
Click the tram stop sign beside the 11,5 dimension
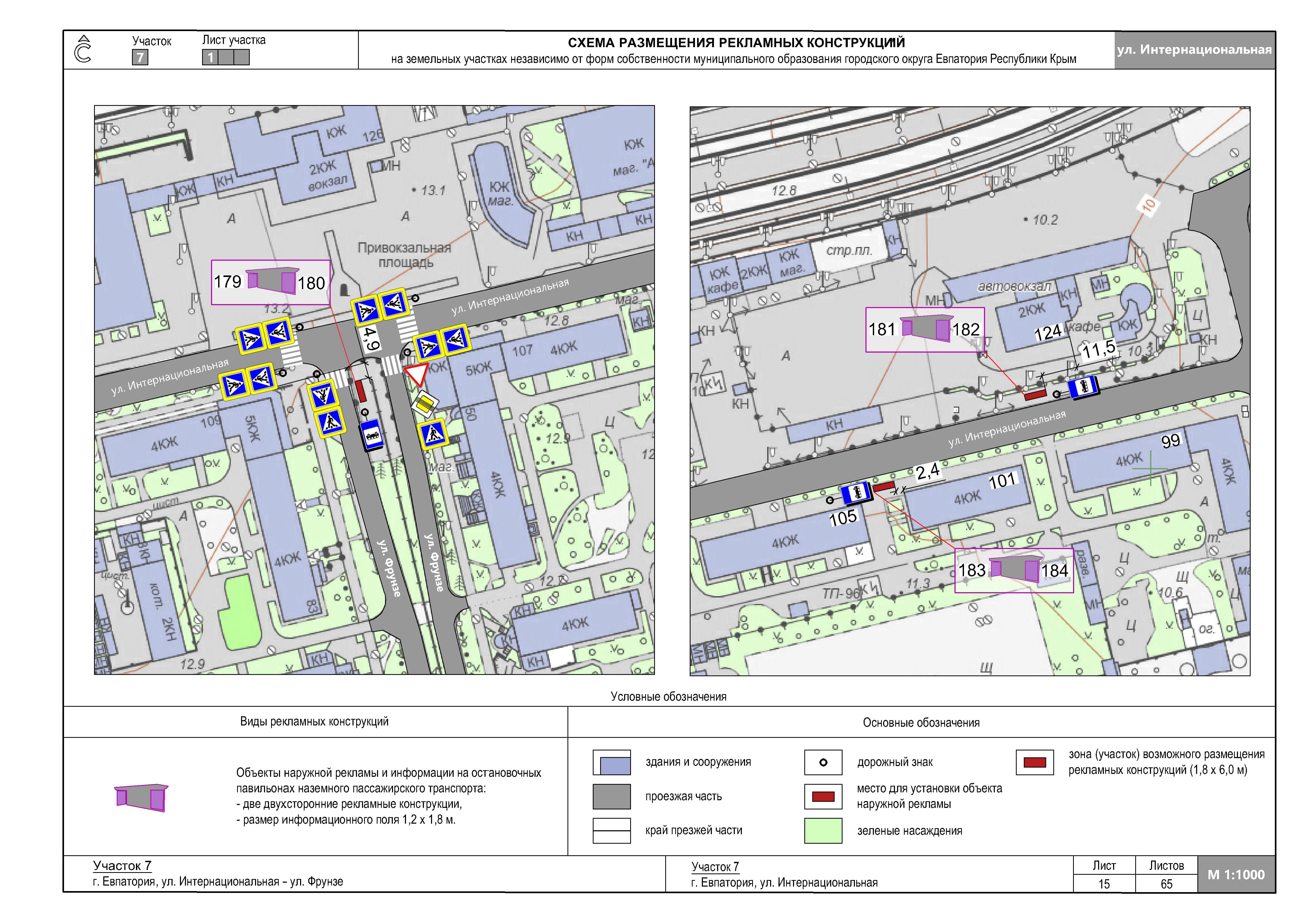[x=1083, y=388]
